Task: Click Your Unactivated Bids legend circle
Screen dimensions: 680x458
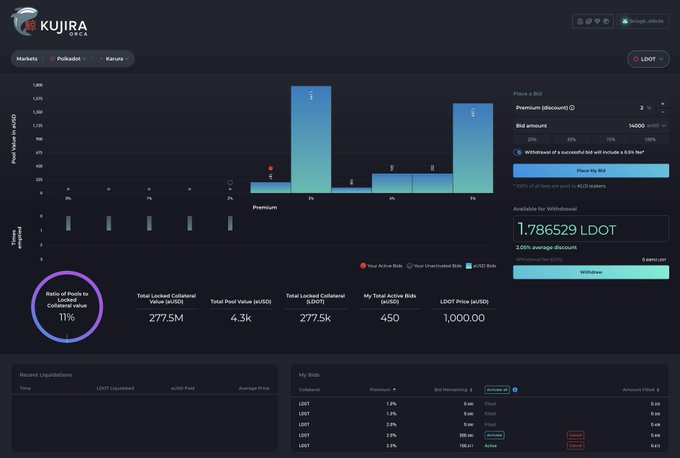Action: coord(409,266)
